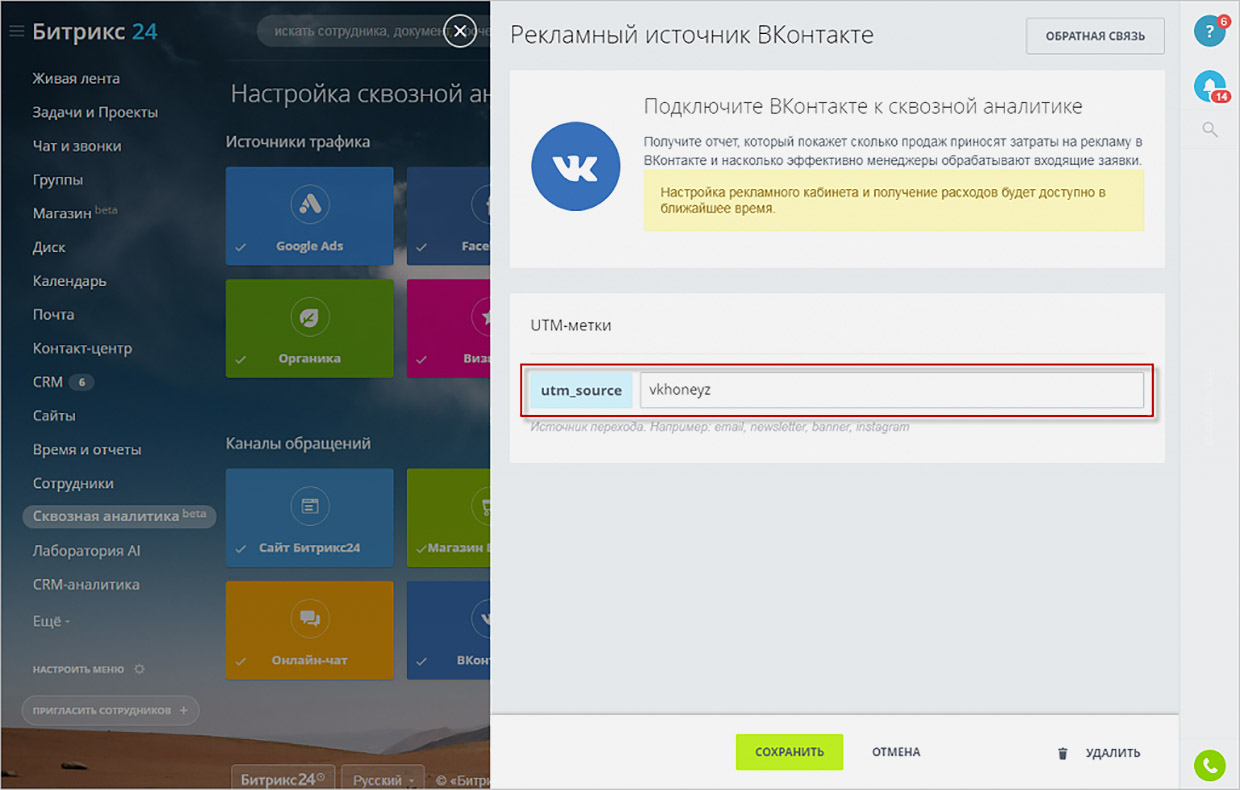Open CRM menu item with badge 6
This screenshot has width=1240, height=790.
click(x=63, y=382)
